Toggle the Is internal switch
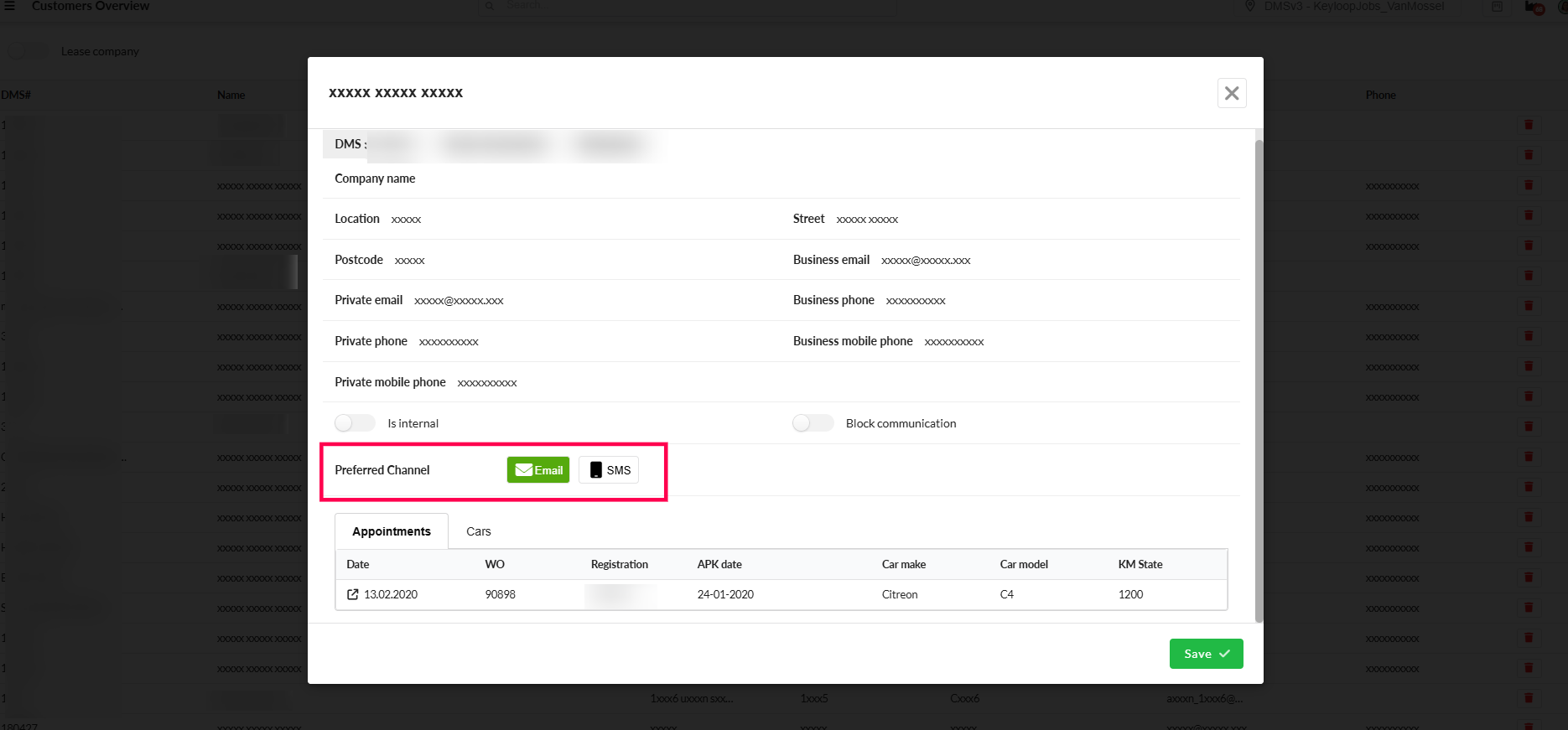The image size is (1568, 730). click(355, 423)
